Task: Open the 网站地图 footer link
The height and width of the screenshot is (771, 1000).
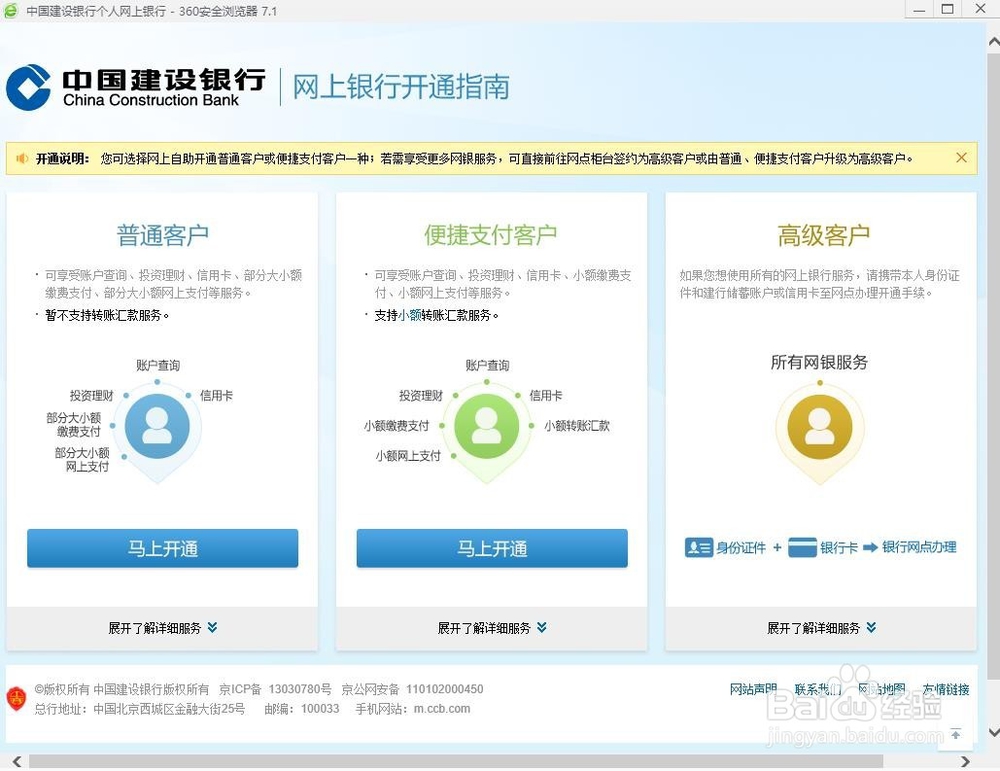Action: [881, 689]
